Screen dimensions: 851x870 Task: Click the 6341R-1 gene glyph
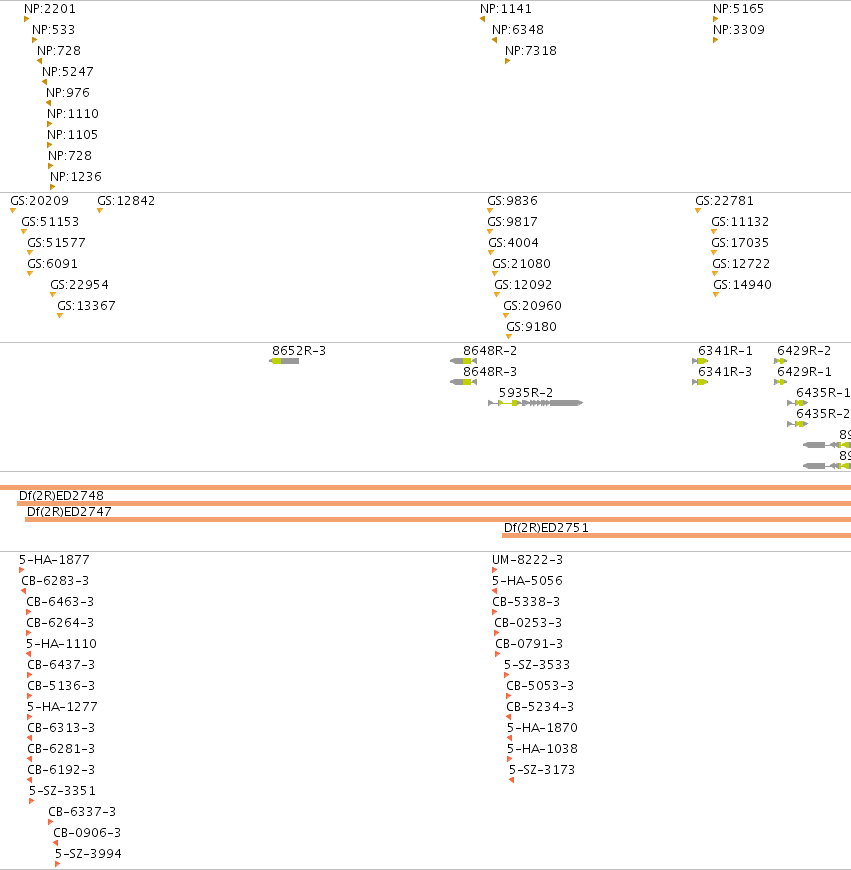click(x=700, y=361)
